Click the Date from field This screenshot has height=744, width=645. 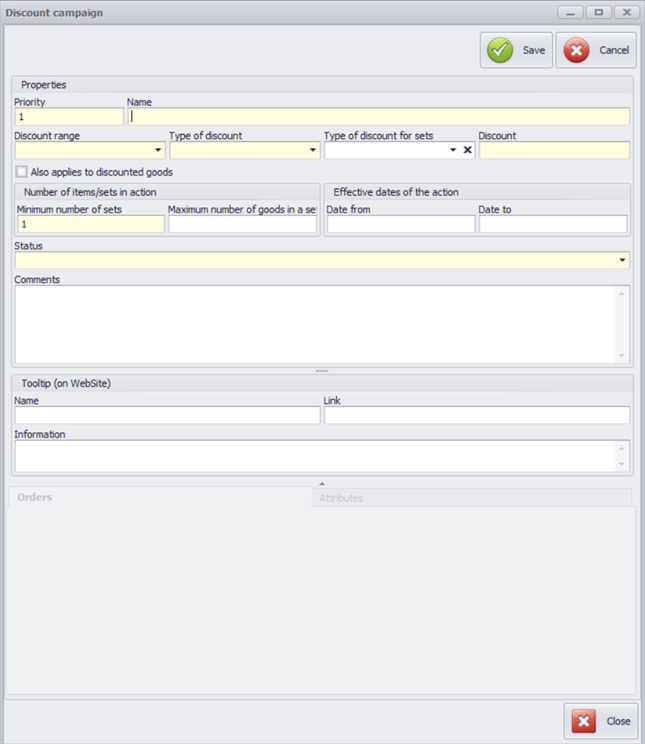click(401, 224)
